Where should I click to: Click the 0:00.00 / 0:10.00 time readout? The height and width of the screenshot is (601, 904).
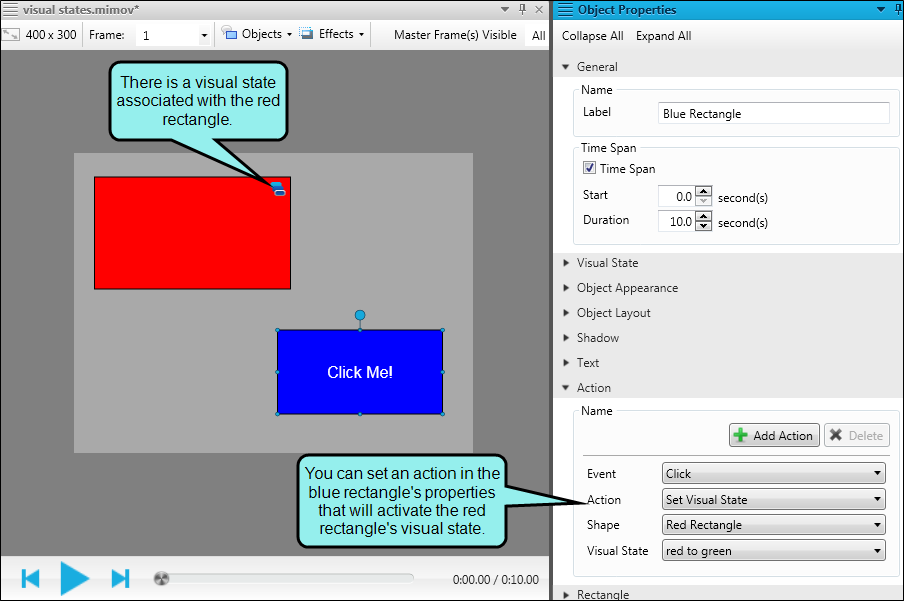pos(496,580)
